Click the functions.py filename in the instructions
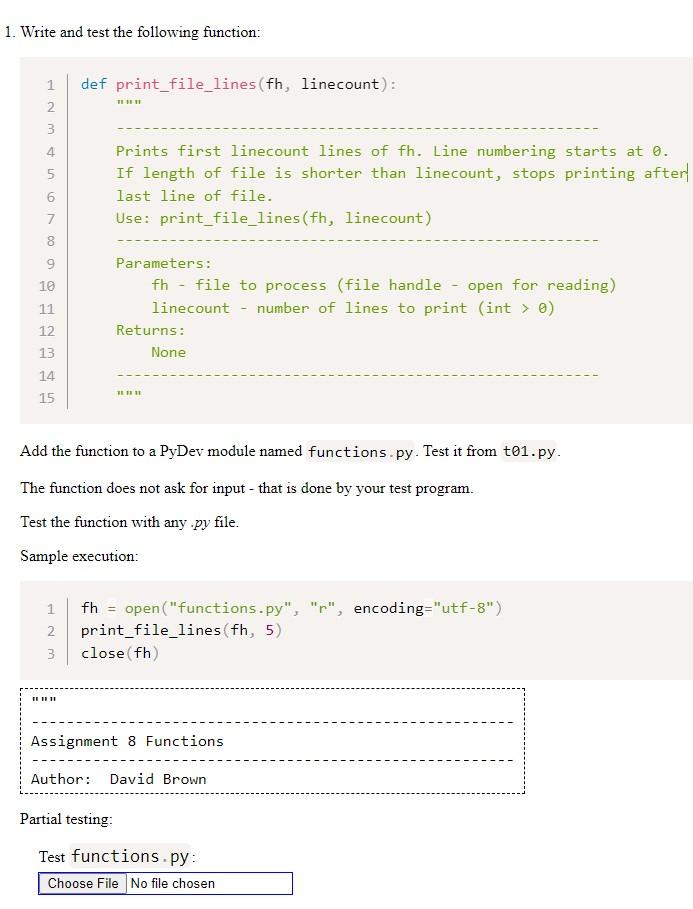The image size is (693, 909). (x=359, y=451)
